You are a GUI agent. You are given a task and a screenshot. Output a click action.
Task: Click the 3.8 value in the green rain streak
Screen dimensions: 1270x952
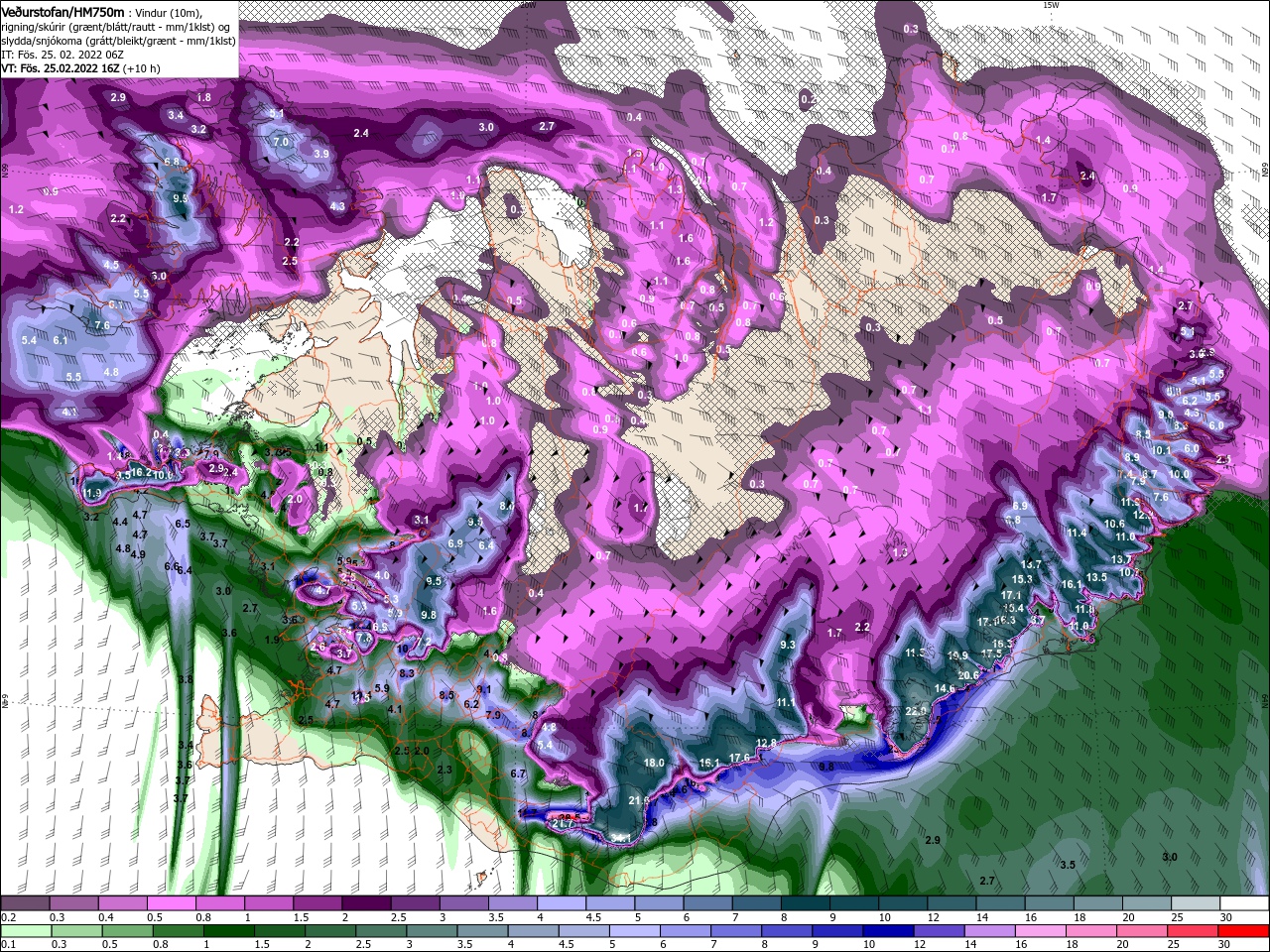pyautogui.click(x=185, y=679)
